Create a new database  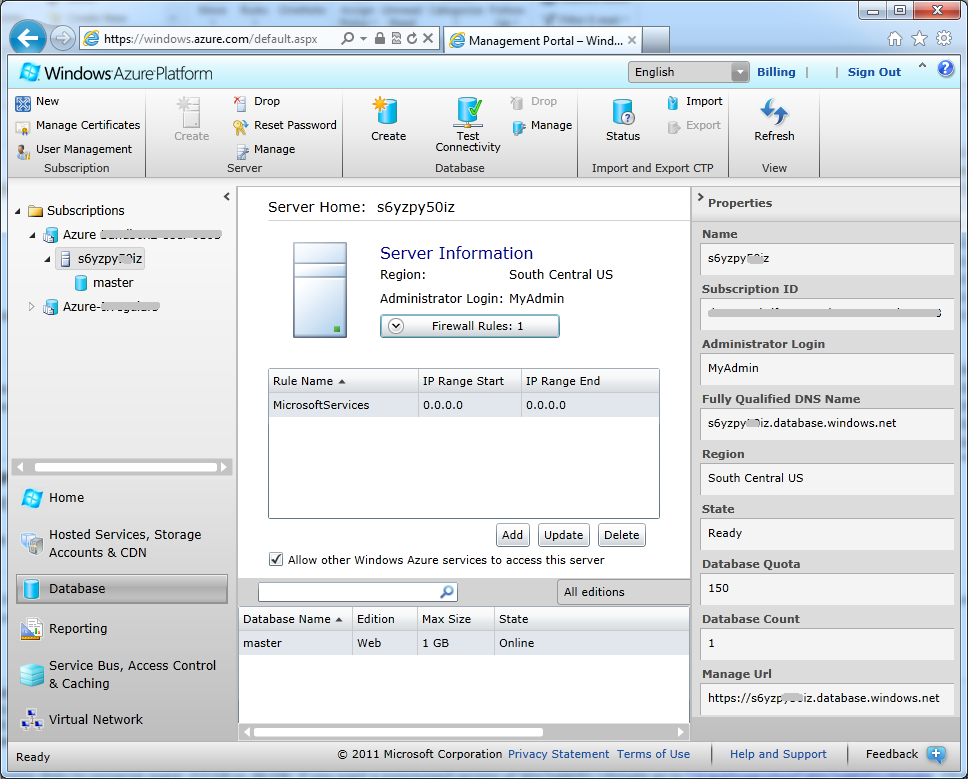388,119
